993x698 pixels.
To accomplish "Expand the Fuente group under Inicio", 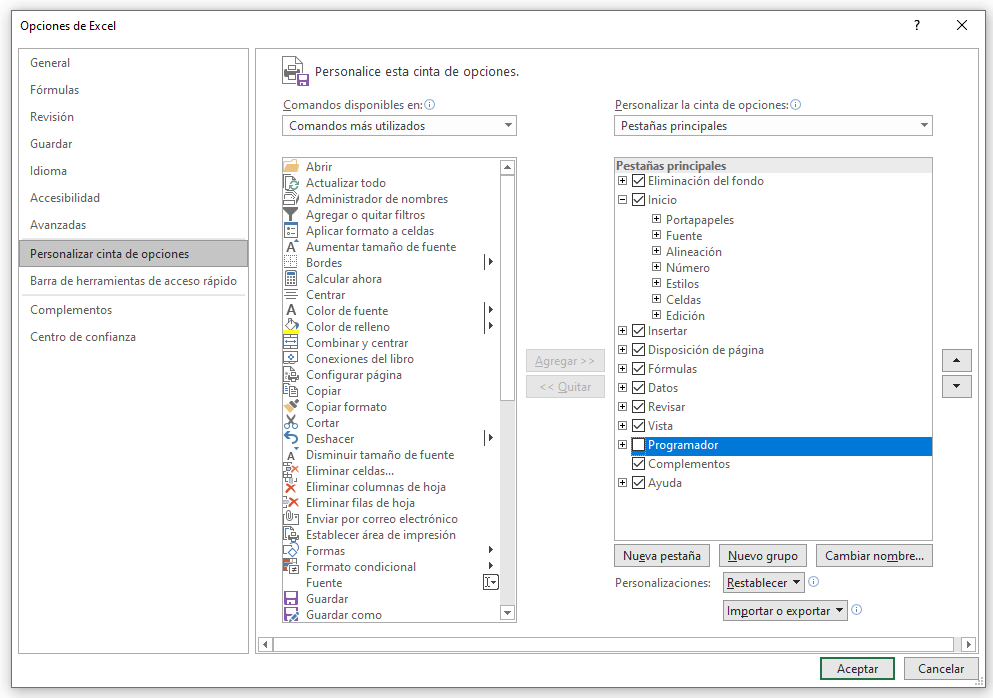I will click(x=657, y=234).
